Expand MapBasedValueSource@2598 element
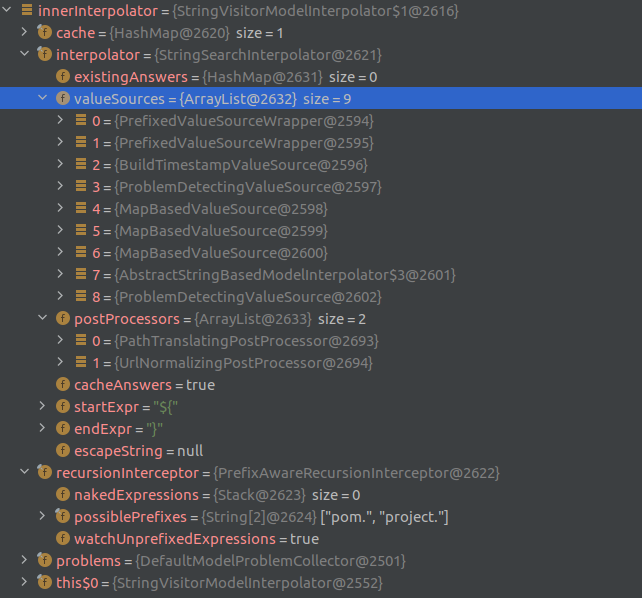The image size is (642, 598). 60,208
